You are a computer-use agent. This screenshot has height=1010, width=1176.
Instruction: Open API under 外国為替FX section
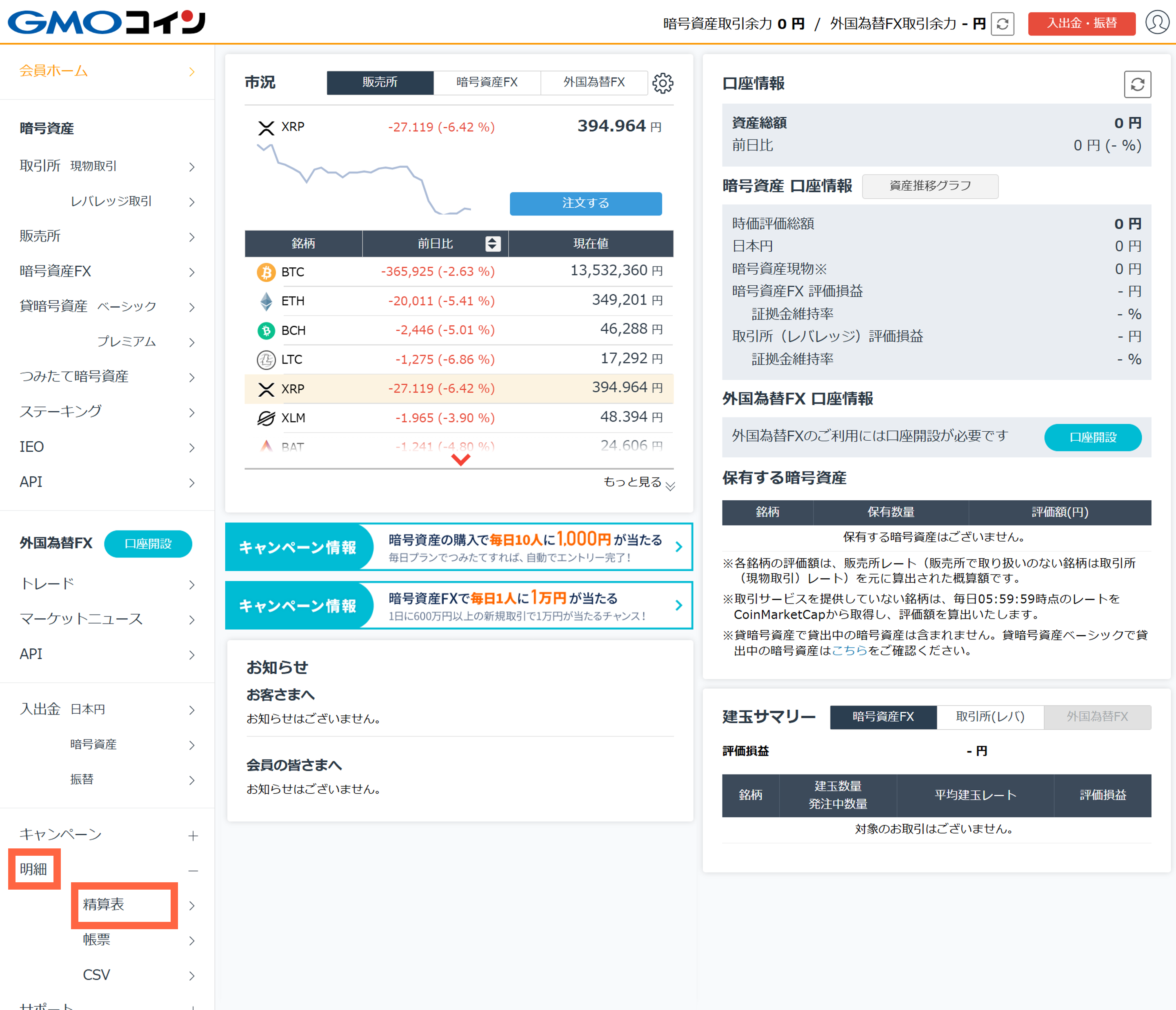pyautogui.click(x=107, y=655)
